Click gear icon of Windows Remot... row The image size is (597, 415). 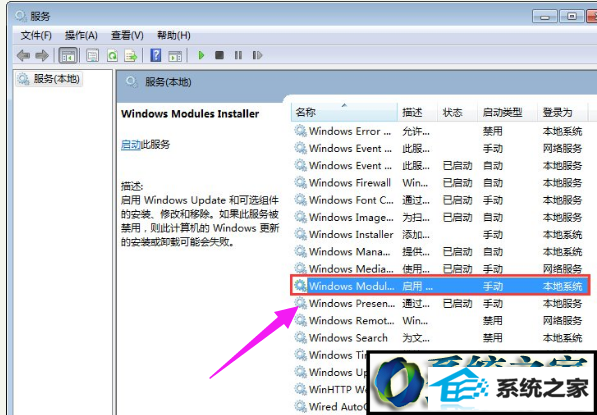coord(300,320)
